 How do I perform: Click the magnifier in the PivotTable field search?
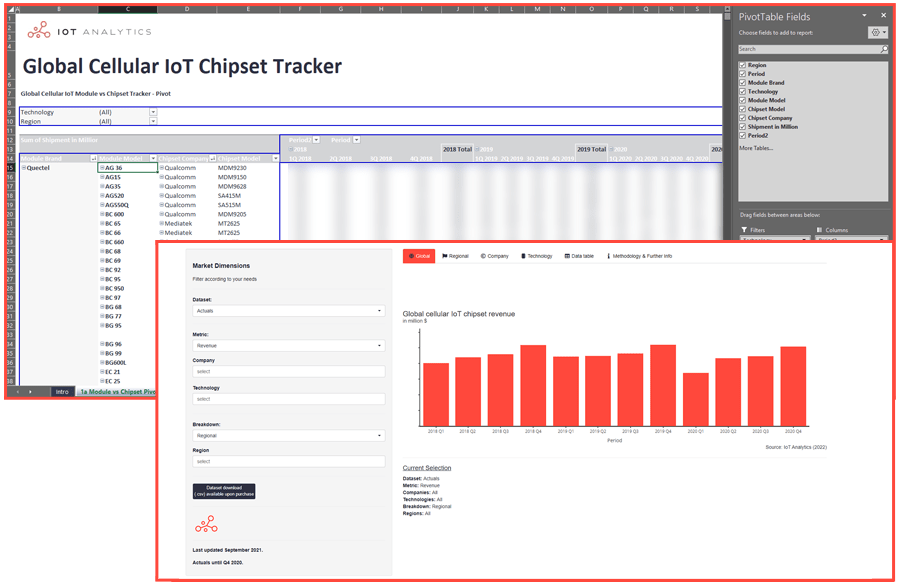(x=884, y=49)
